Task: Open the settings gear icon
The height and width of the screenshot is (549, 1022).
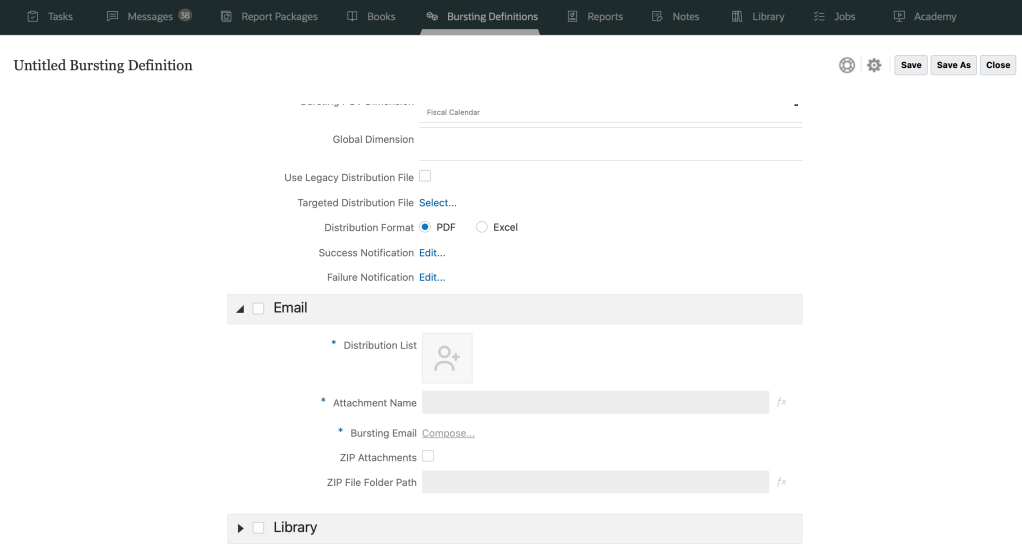Action: pyautogui.click(x=874, y=65)
